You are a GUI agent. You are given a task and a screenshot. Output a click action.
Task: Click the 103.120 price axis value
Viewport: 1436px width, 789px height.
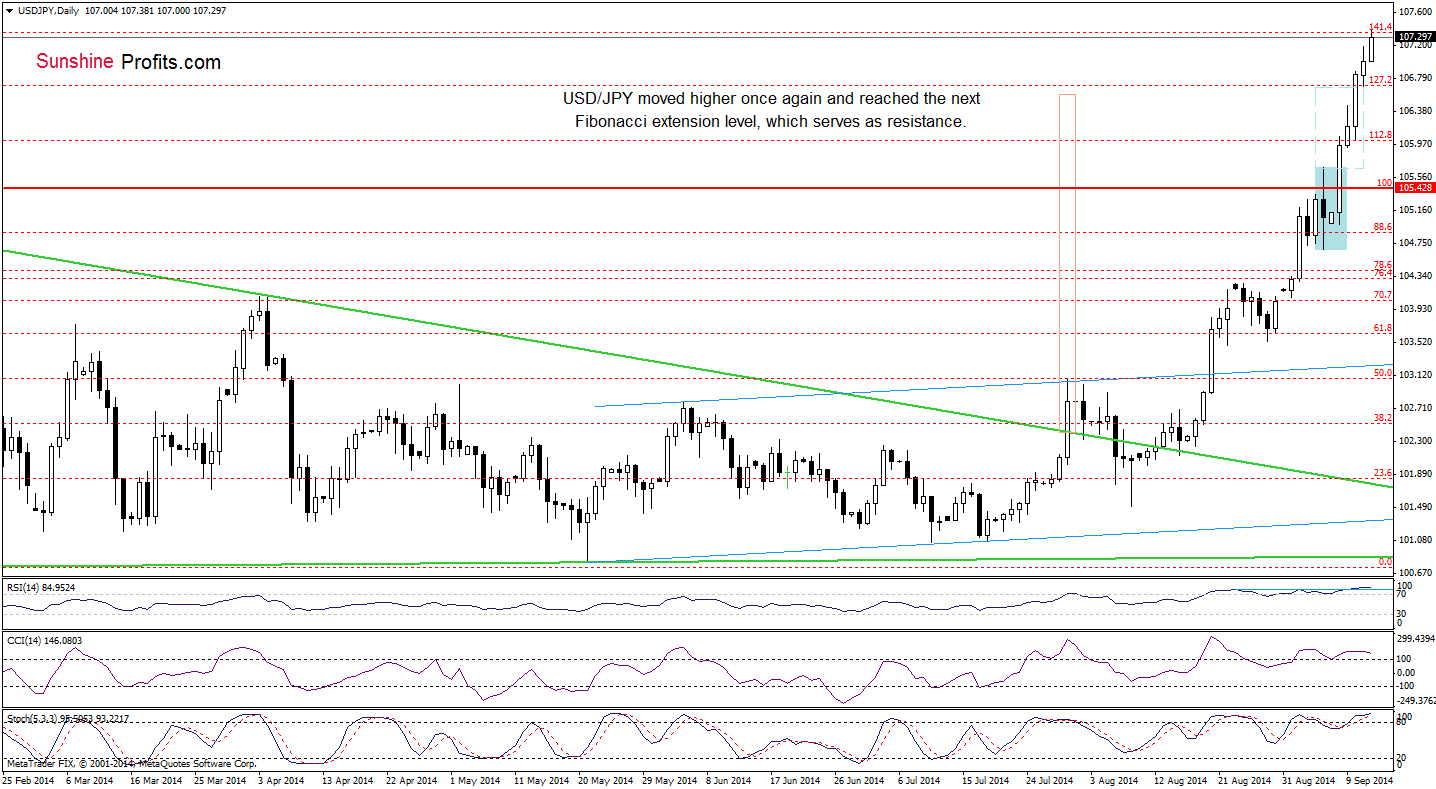point(1416,374)
